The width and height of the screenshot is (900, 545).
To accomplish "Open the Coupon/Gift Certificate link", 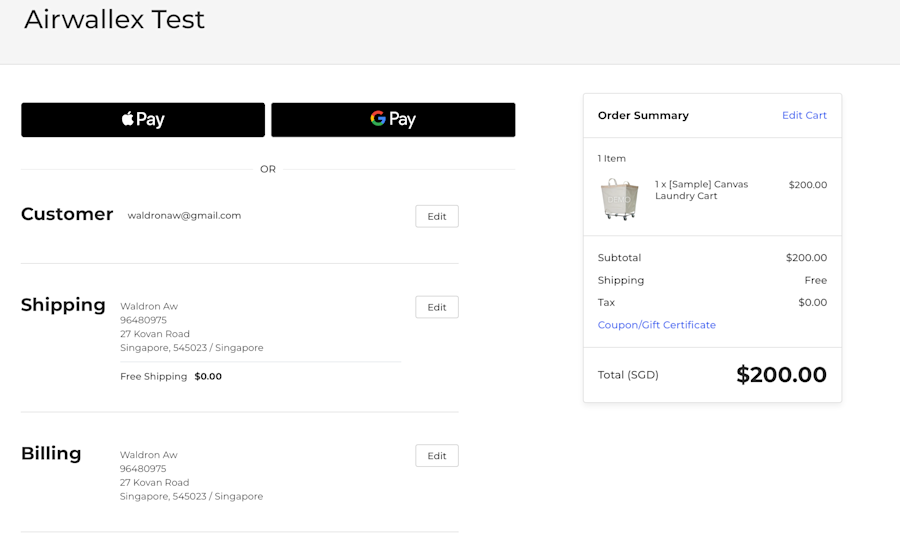I will (x=657, y=325).
